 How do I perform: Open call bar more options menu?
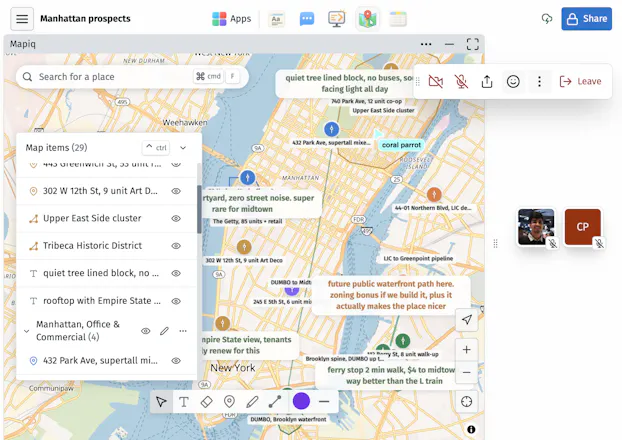tap(539, 82)
